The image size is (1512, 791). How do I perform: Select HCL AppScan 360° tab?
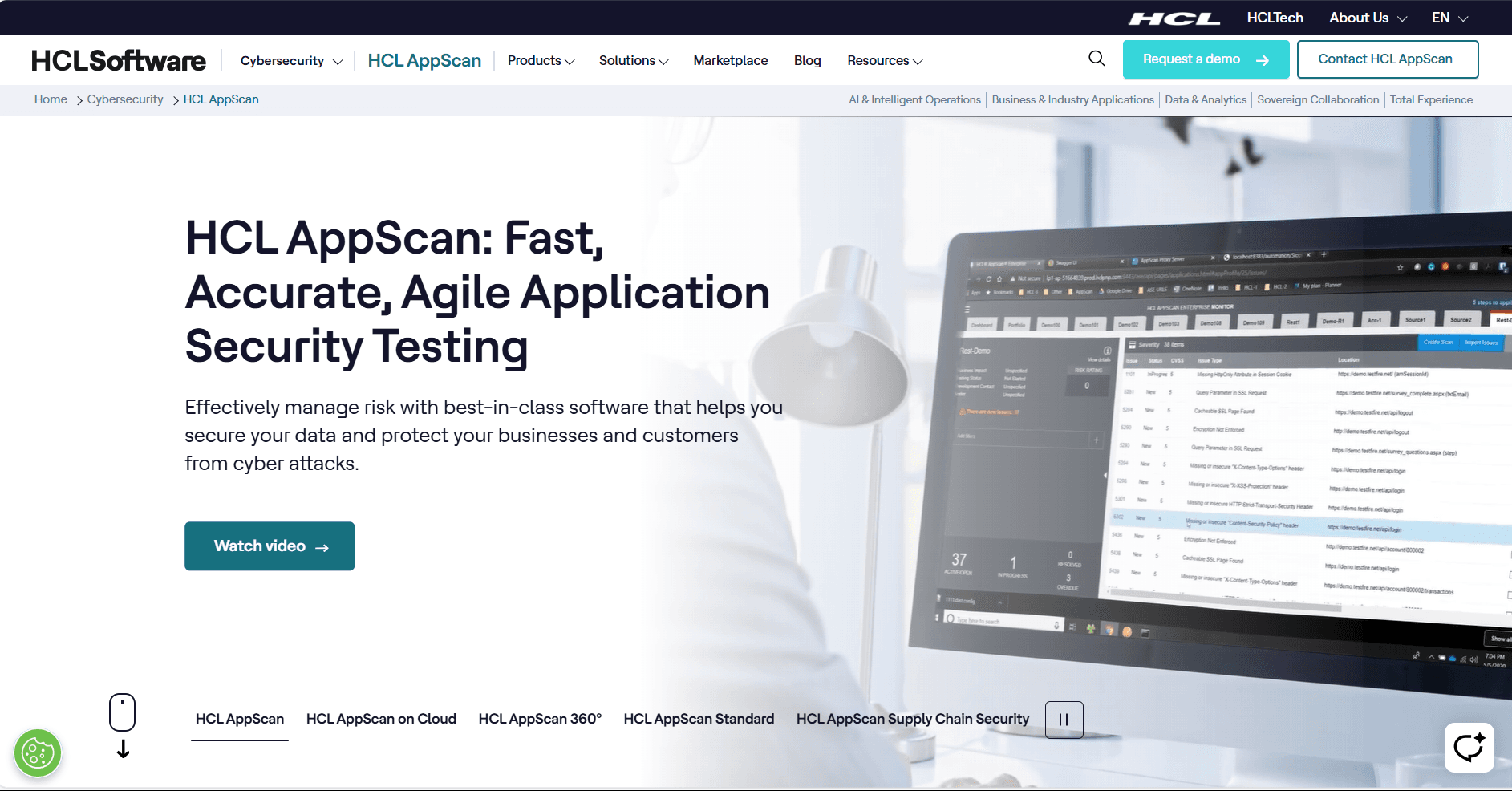point(540,720)
